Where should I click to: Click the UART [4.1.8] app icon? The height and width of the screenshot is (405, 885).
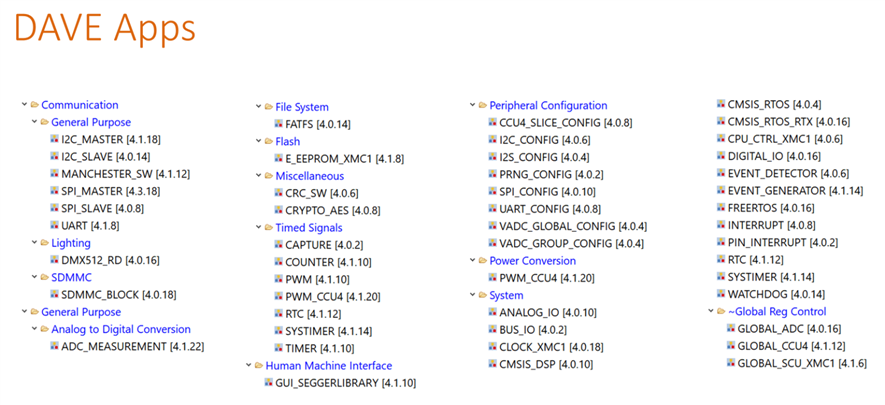[x=54, y=226]
